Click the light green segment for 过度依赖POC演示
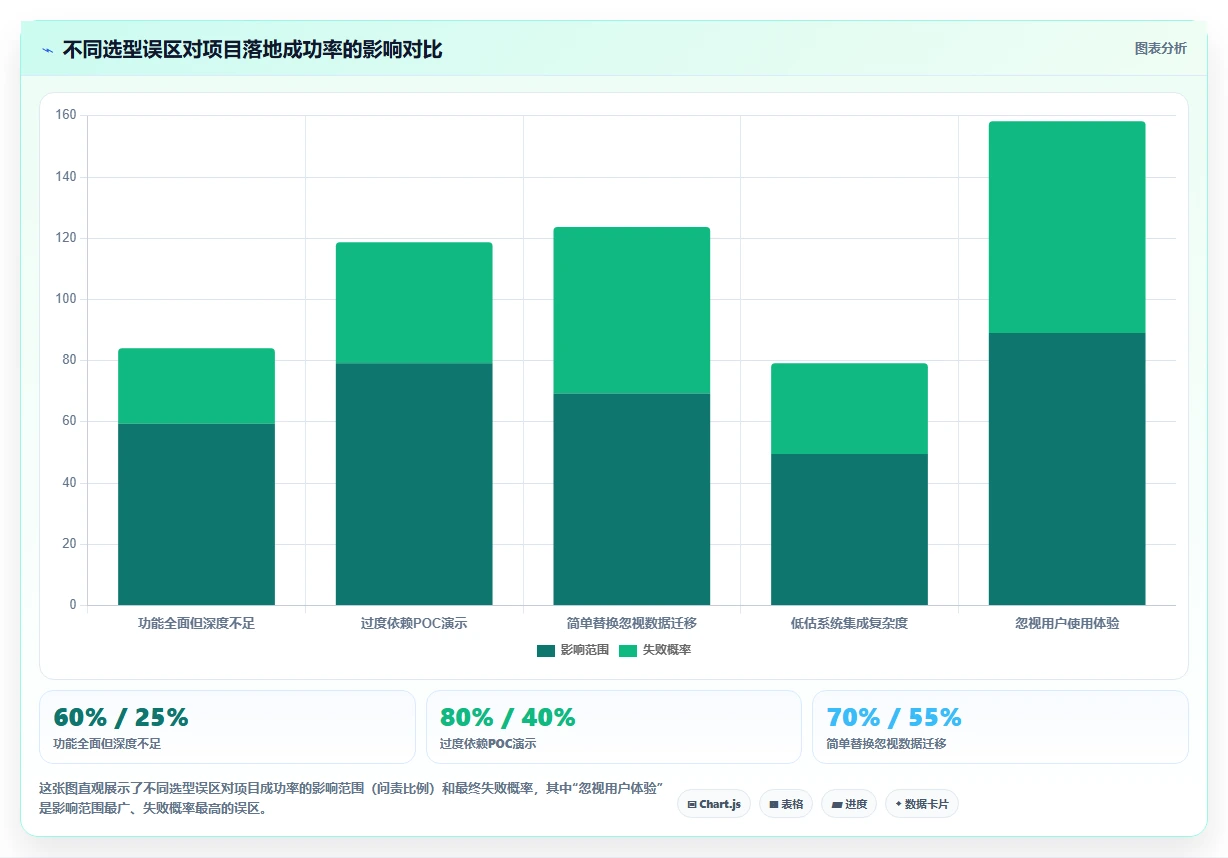This screenshot has width=1228, height=858. [x=414, y=302]
